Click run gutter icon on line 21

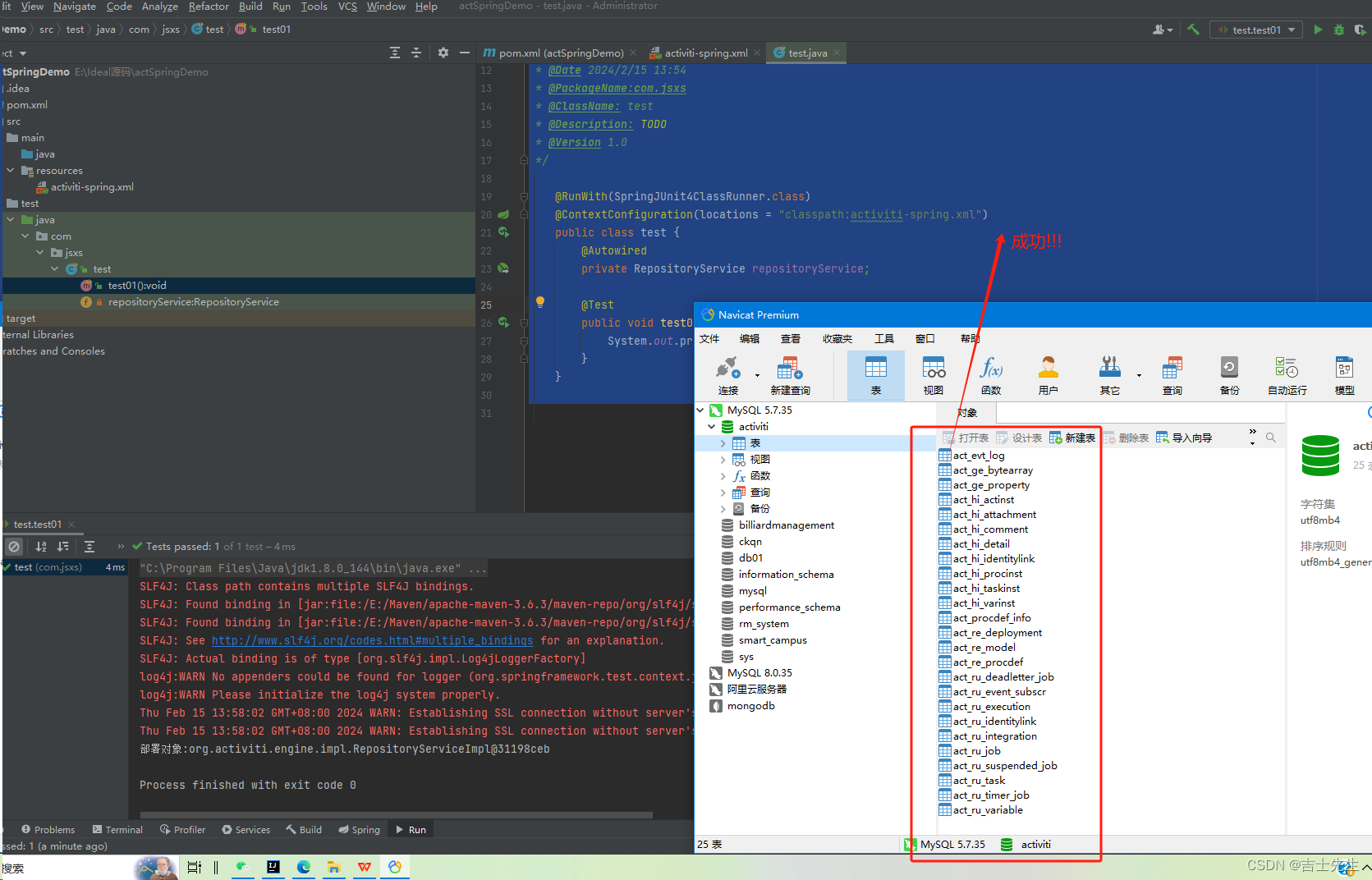click(503, 232)
